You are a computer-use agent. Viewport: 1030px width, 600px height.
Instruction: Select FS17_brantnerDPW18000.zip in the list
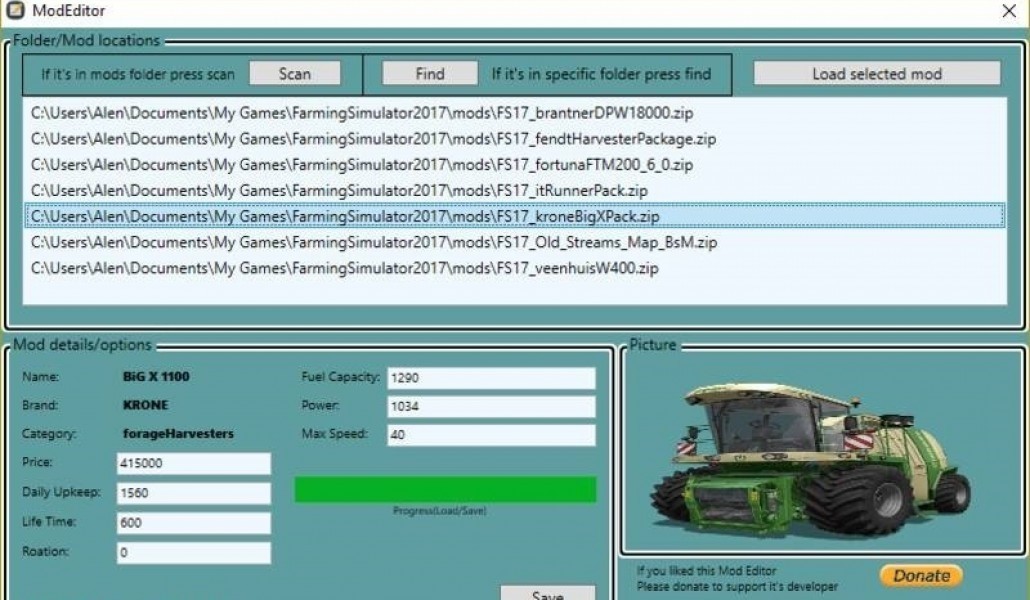[x=362, y=113]
